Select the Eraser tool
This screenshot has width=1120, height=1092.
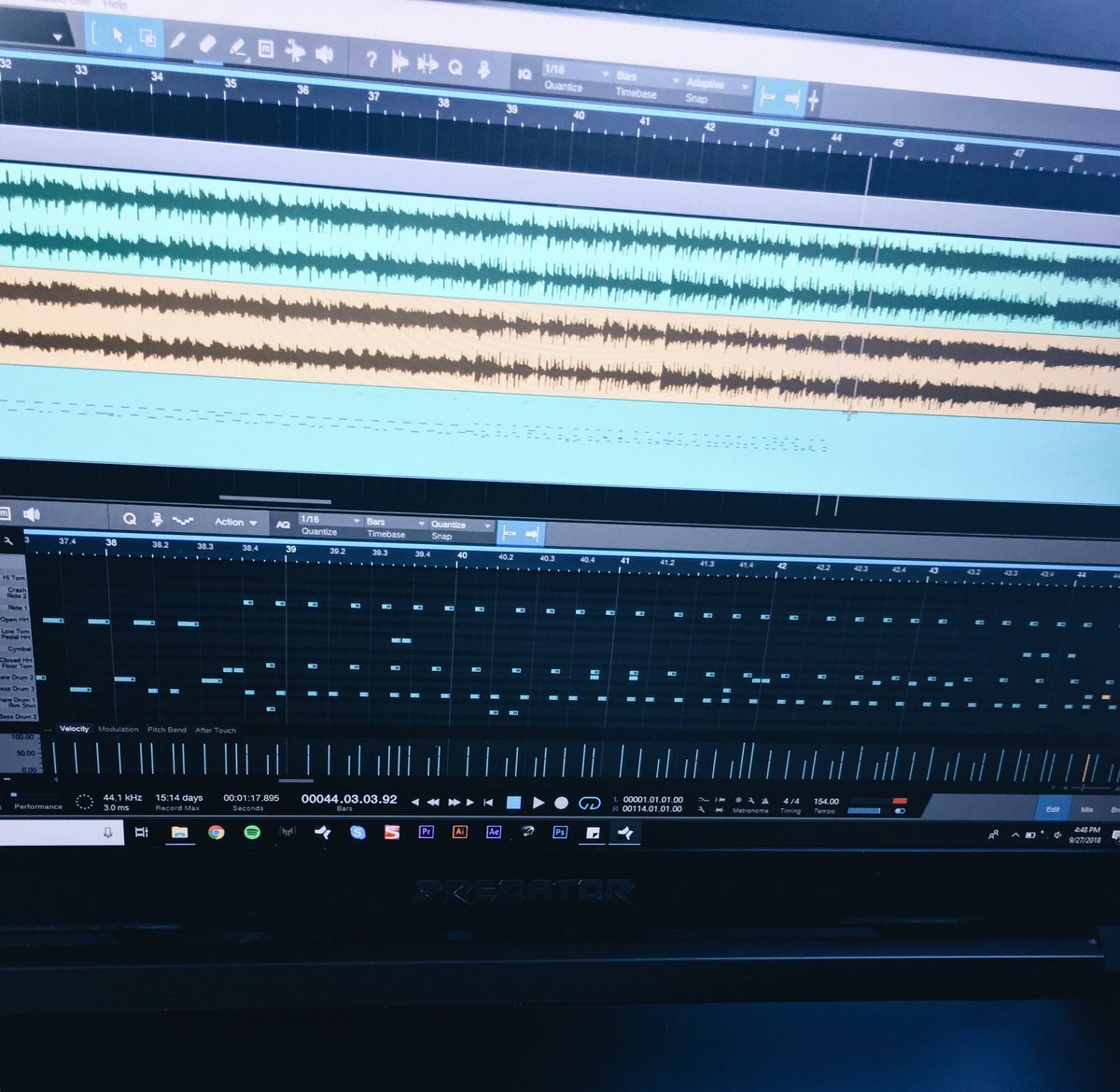[207, 43]
